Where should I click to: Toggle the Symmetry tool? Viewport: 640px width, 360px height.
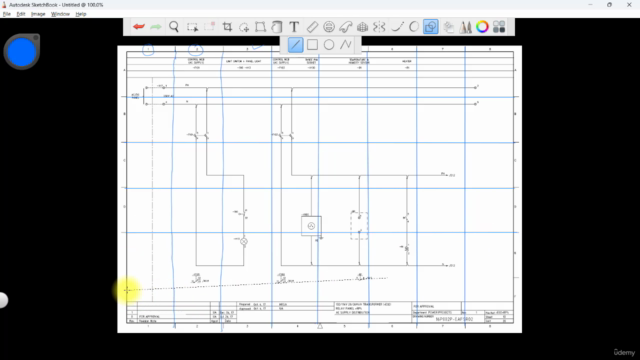click(379, 27)
